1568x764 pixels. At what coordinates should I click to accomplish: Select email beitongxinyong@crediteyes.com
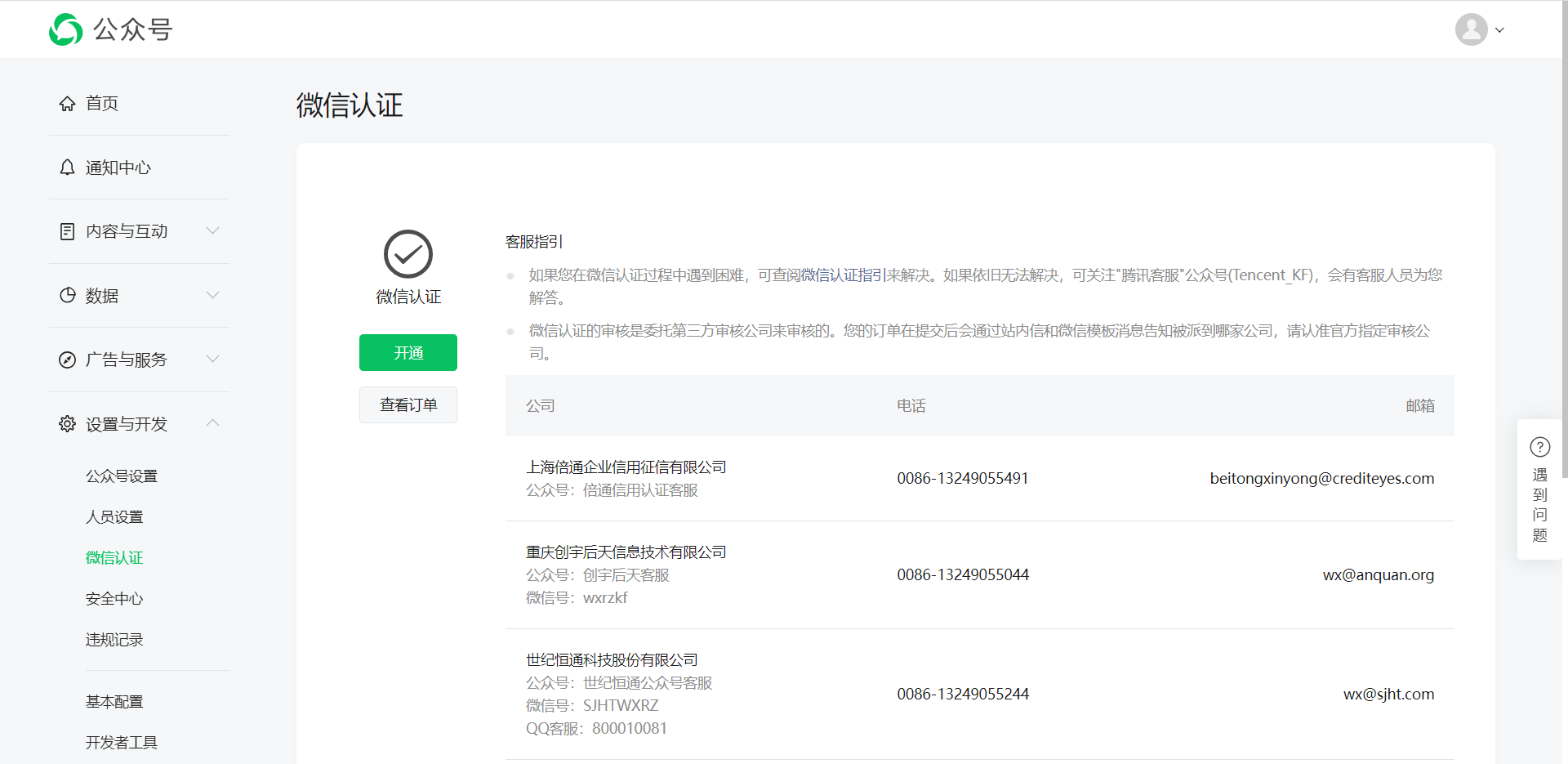click(x=1322, y=478)
